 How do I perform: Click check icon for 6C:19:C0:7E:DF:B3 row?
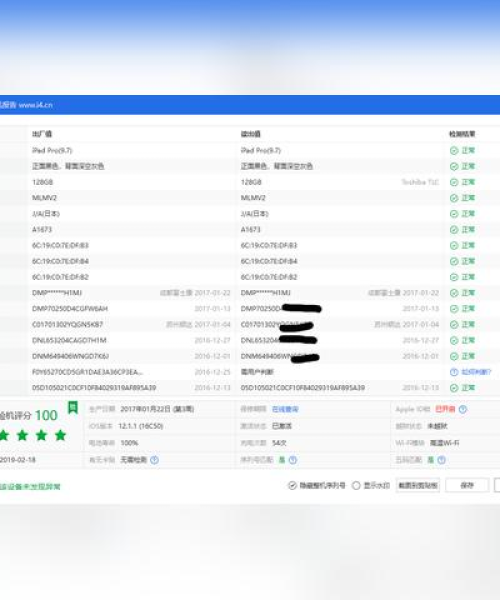pyautogui.click(x=454, y=246)
